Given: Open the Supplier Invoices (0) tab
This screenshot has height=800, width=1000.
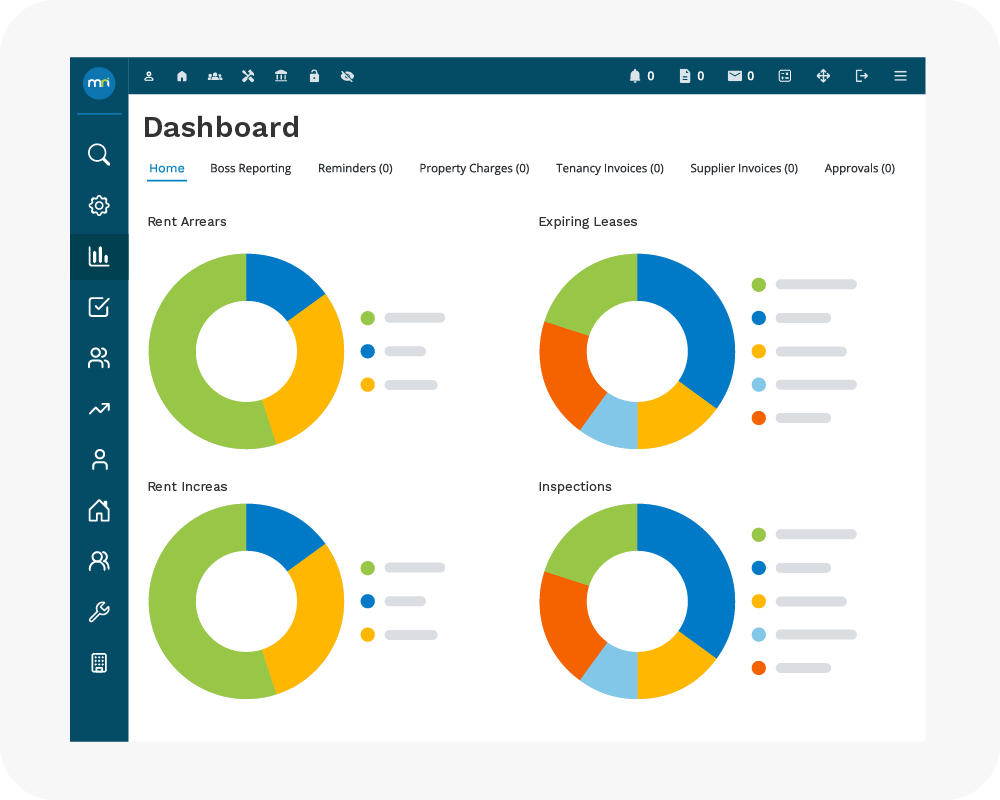Looking at the screenshot, I should click(743, 168).
